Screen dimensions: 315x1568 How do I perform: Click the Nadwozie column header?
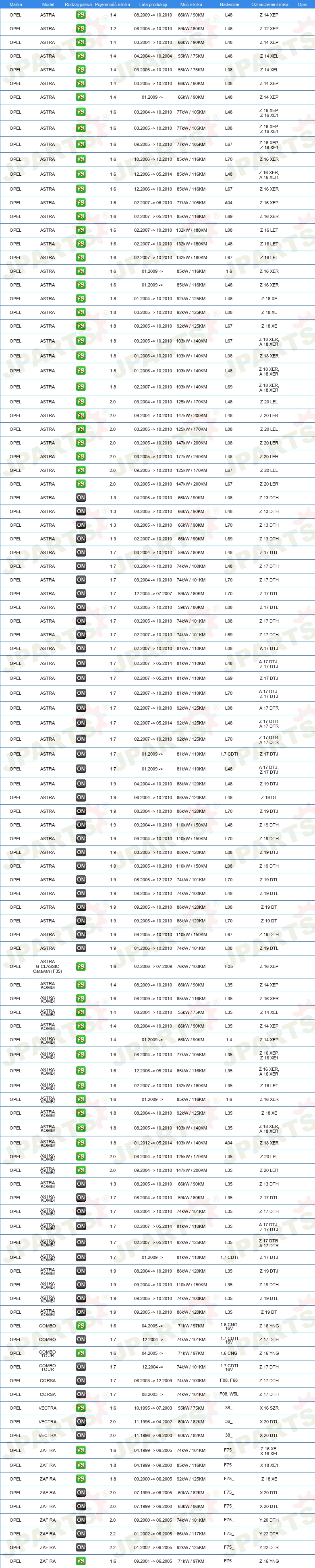click(229, 4)
